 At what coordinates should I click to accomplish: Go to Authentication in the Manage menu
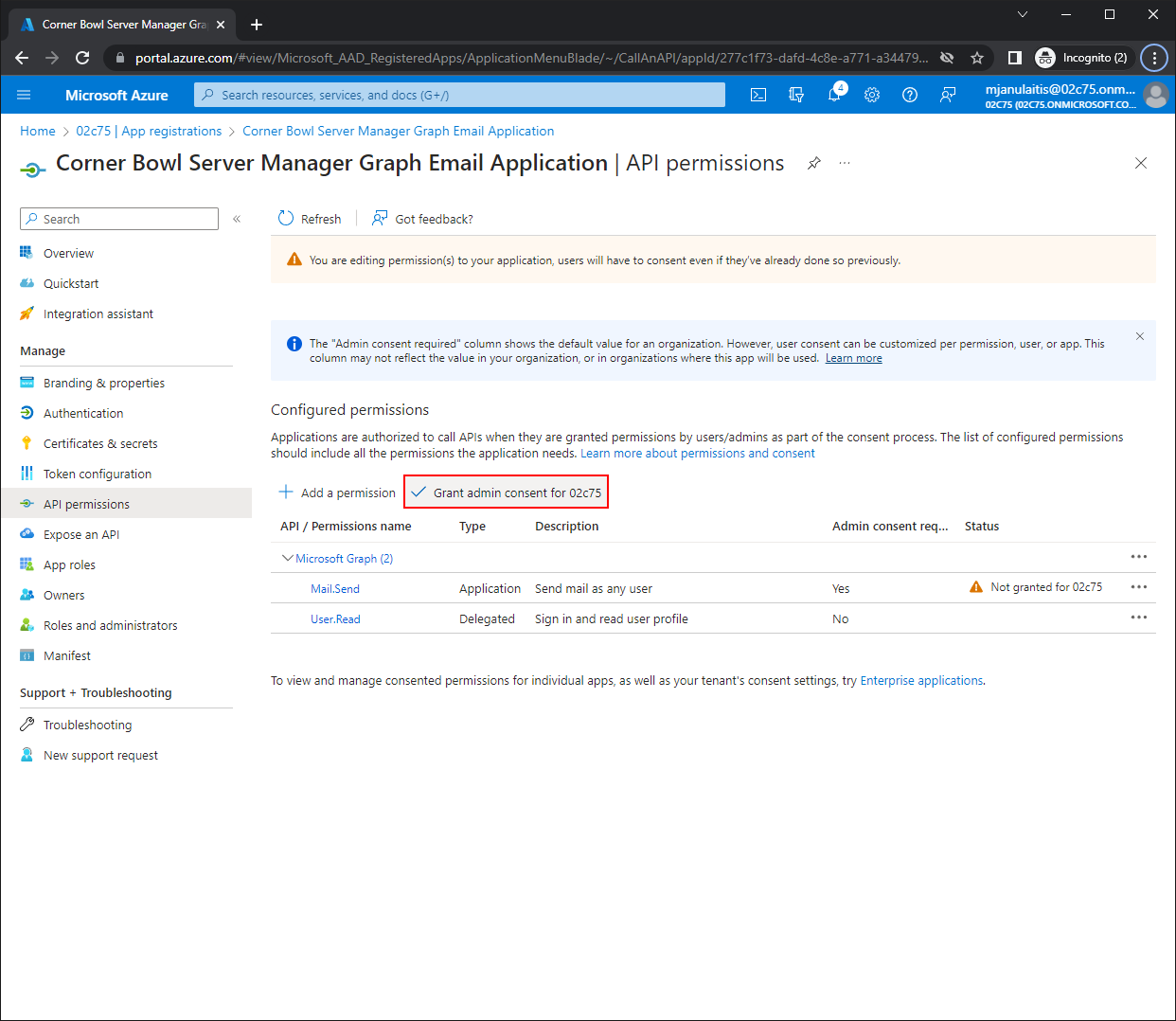[x=83, y=413]
